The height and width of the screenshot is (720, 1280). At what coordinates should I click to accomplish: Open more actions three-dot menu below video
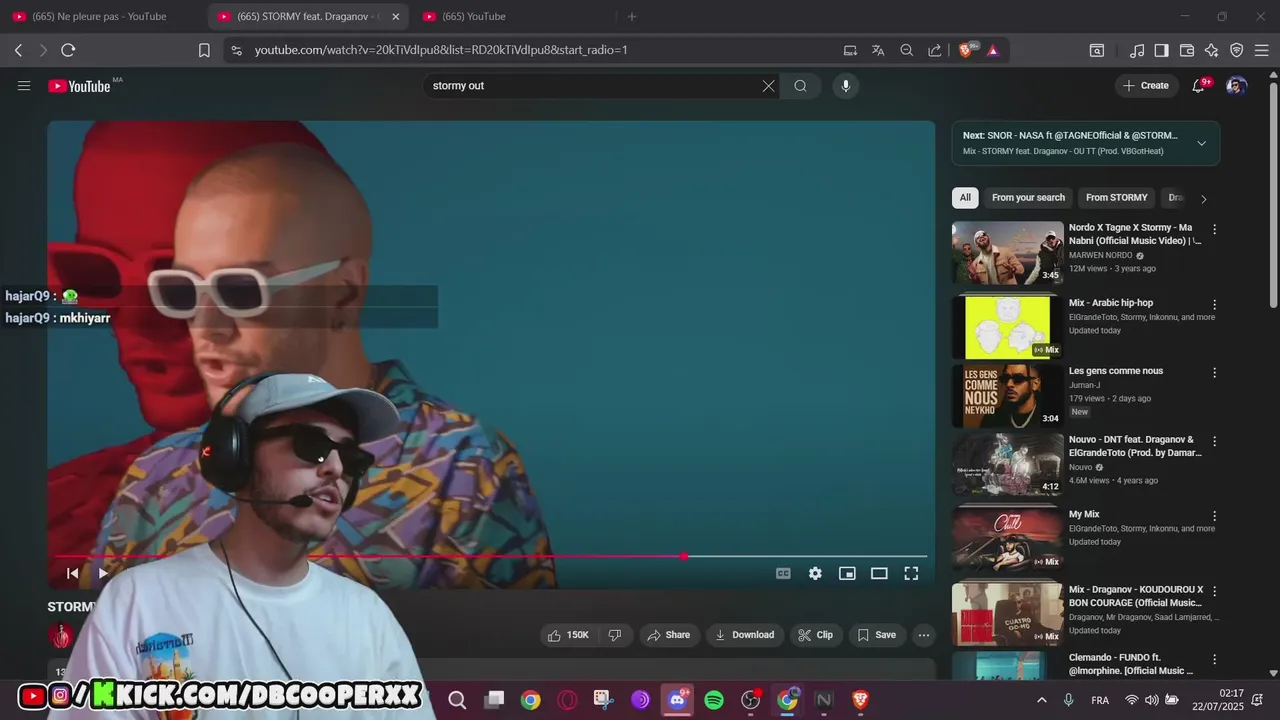pos(924,635)
